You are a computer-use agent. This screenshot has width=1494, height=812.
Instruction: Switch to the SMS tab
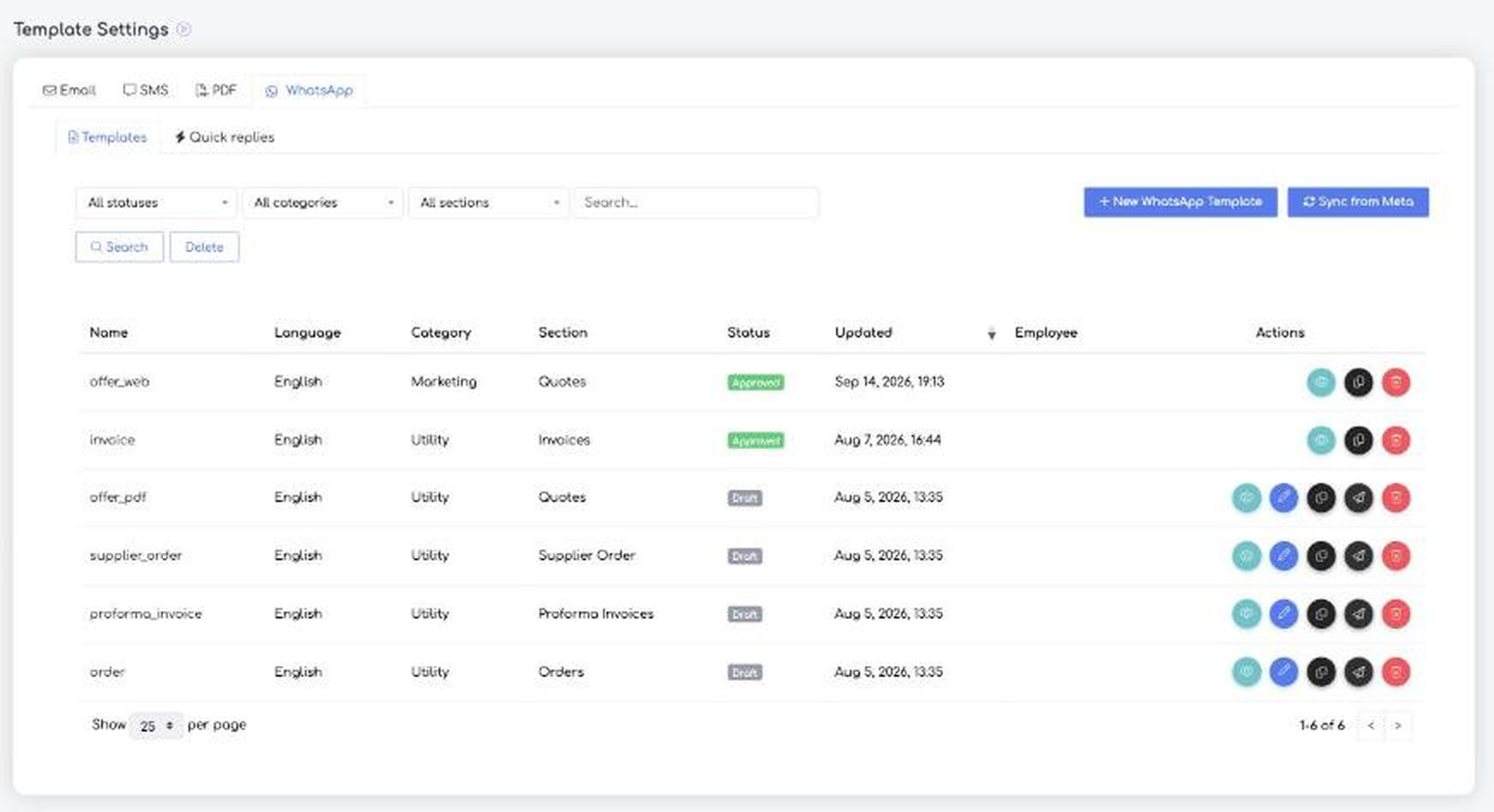[x=146, y=90]
